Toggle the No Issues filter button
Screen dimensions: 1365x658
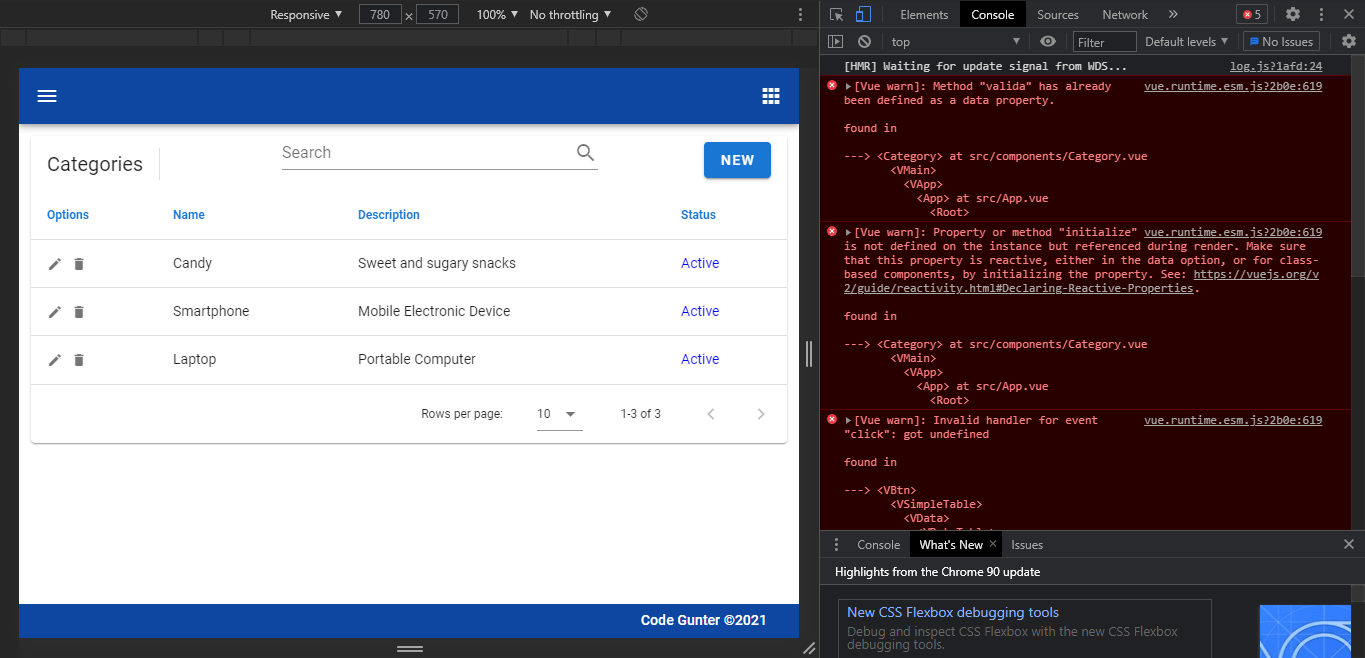tap(1281, 41)
